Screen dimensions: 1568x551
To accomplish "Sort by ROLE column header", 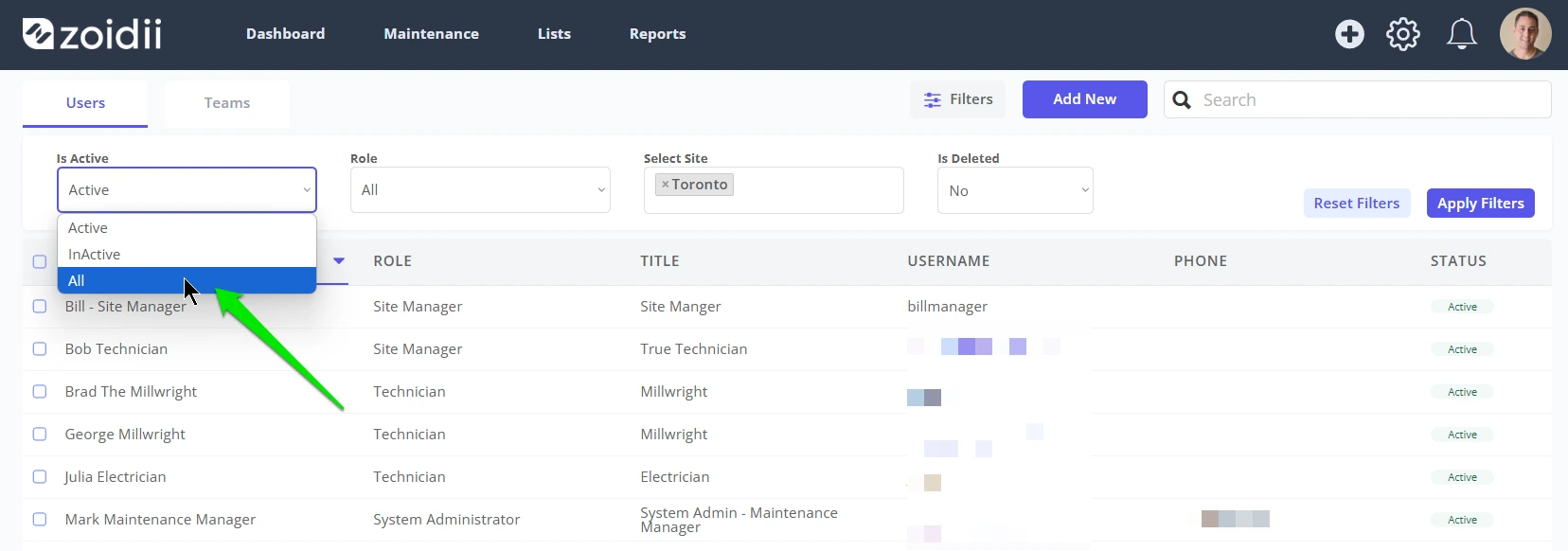I will click(392, 261).
